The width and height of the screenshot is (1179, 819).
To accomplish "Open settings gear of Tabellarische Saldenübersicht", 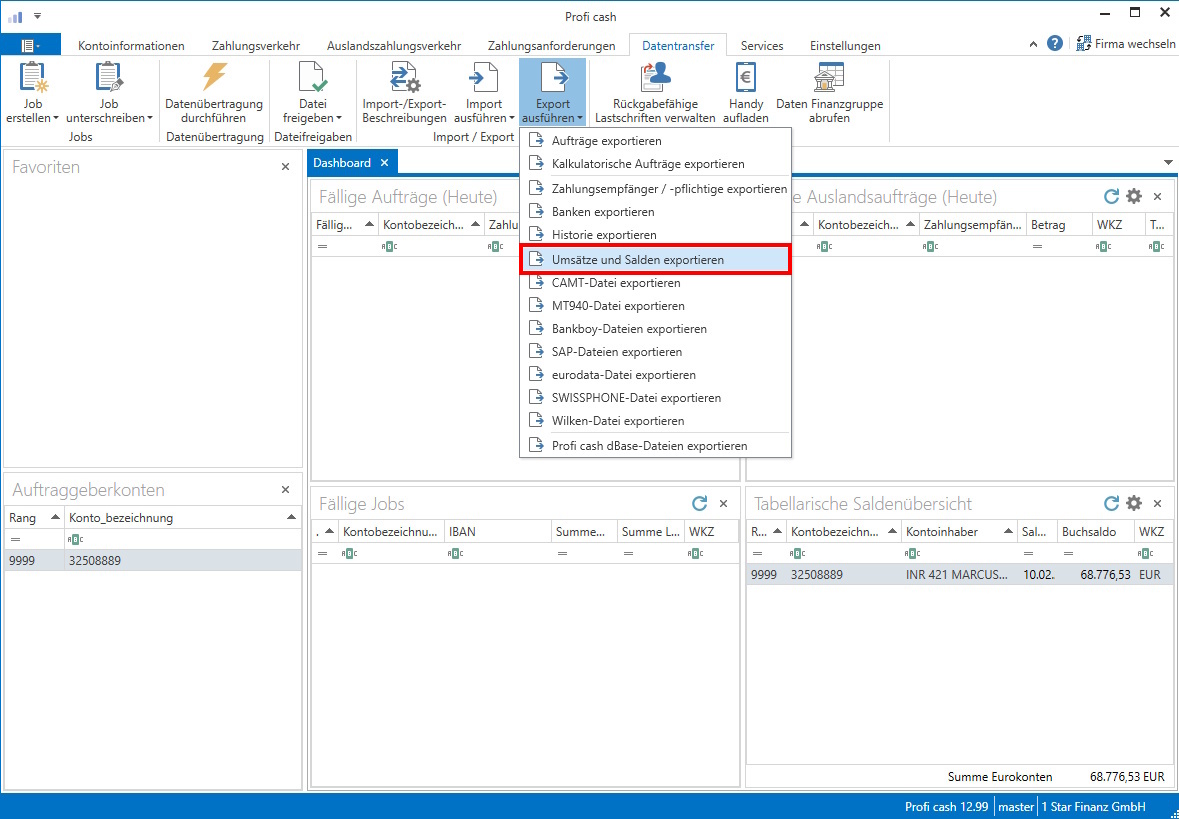I will (x=1133, y=503).
